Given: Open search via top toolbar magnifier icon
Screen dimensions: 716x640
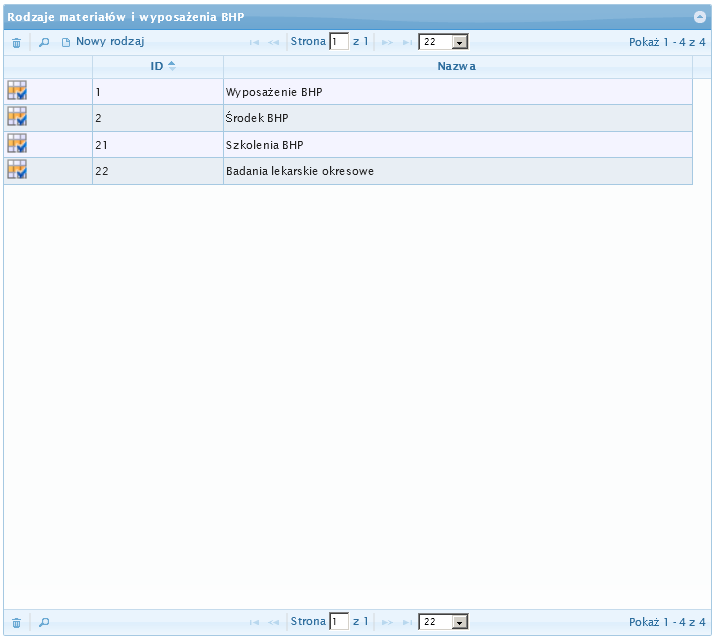Looking at the screenshot, I should coord(44,42).
